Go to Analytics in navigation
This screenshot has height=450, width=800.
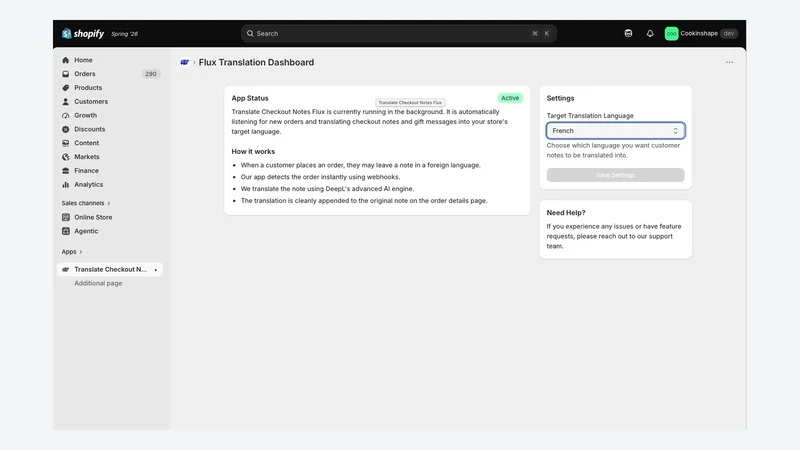click(x=88, y=184)
